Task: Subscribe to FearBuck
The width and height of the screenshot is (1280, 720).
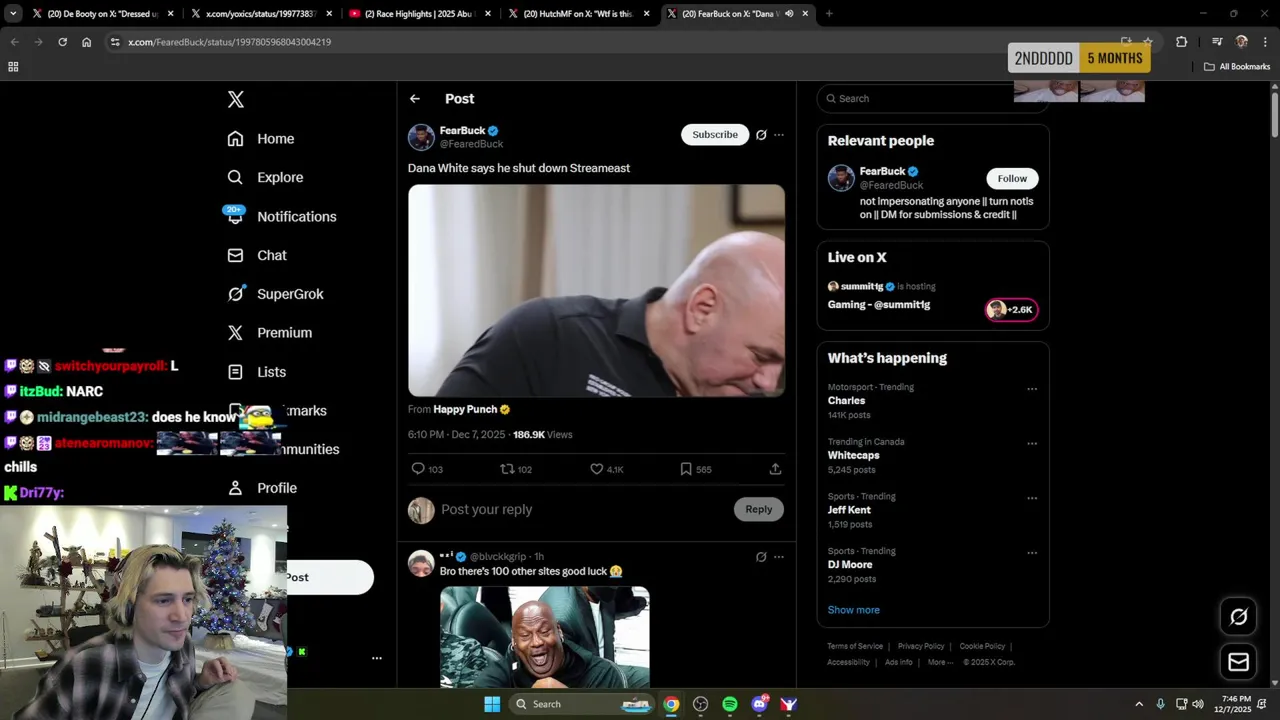Action: (x=715, y=134)
